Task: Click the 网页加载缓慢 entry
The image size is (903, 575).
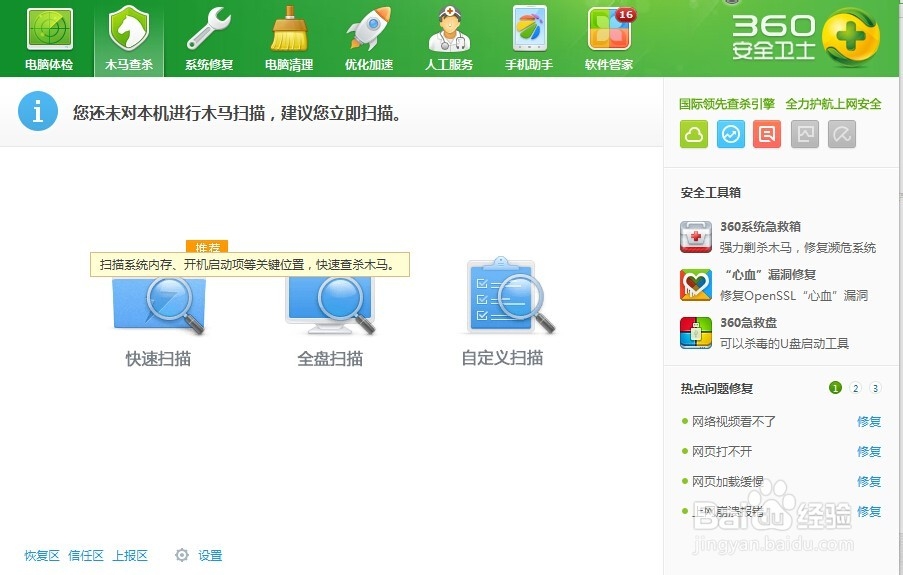Action: pos(727,481)
